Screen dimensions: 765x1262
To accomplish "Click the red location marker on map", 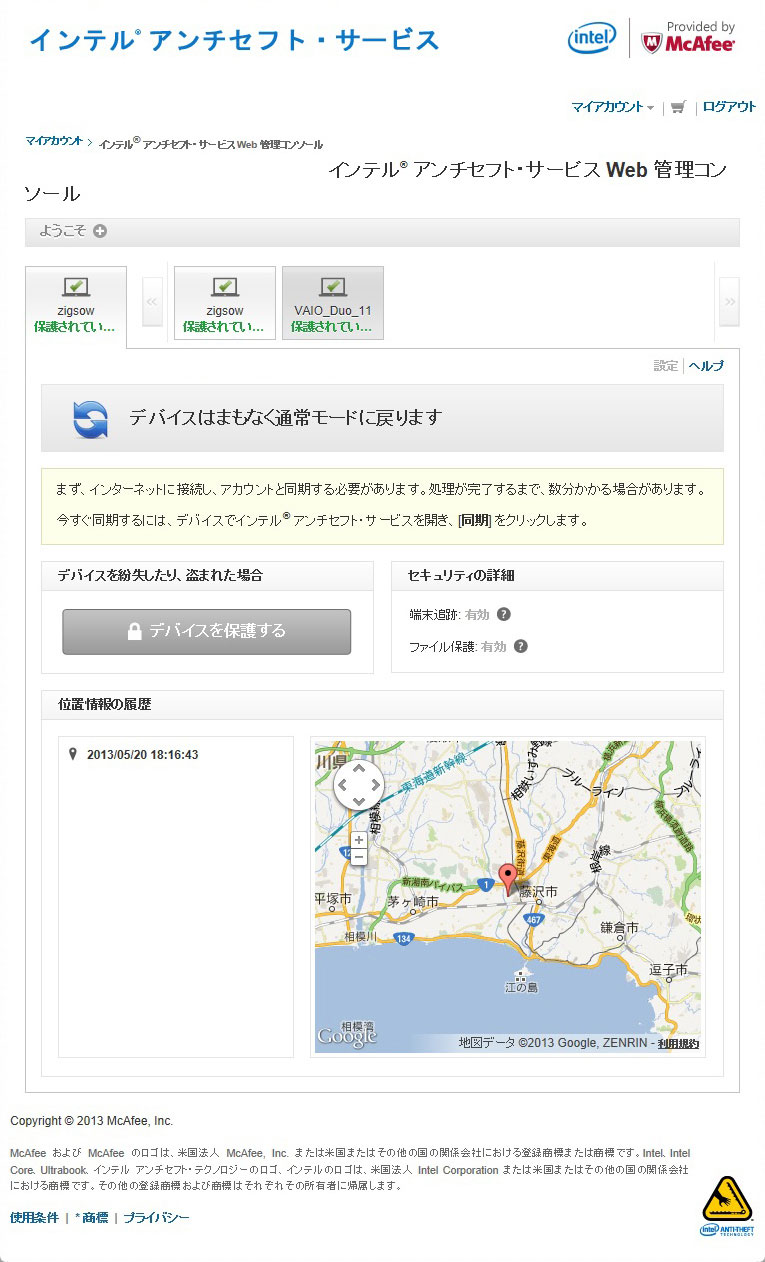I will click(508, 879).
